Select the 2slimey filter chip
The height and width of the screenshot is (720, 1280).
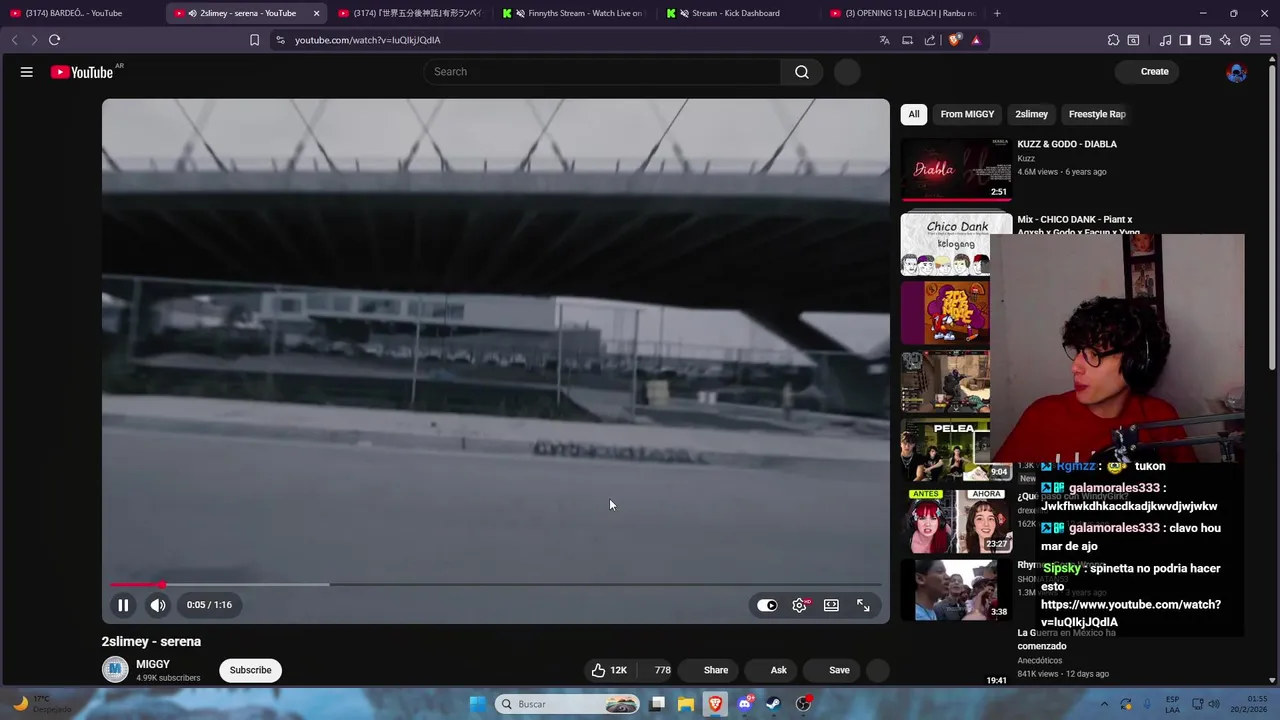(x=1031, y=114)
